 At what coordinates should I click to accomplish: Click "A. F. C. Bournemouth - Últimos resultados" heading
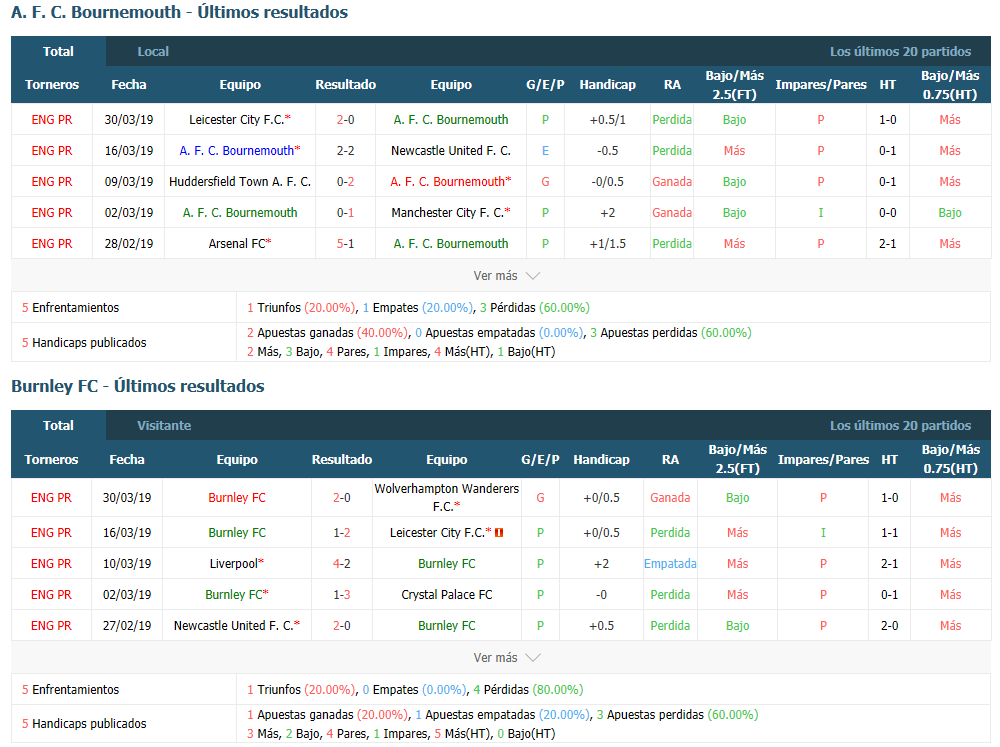pyautogui.click(x=180, y=12)
